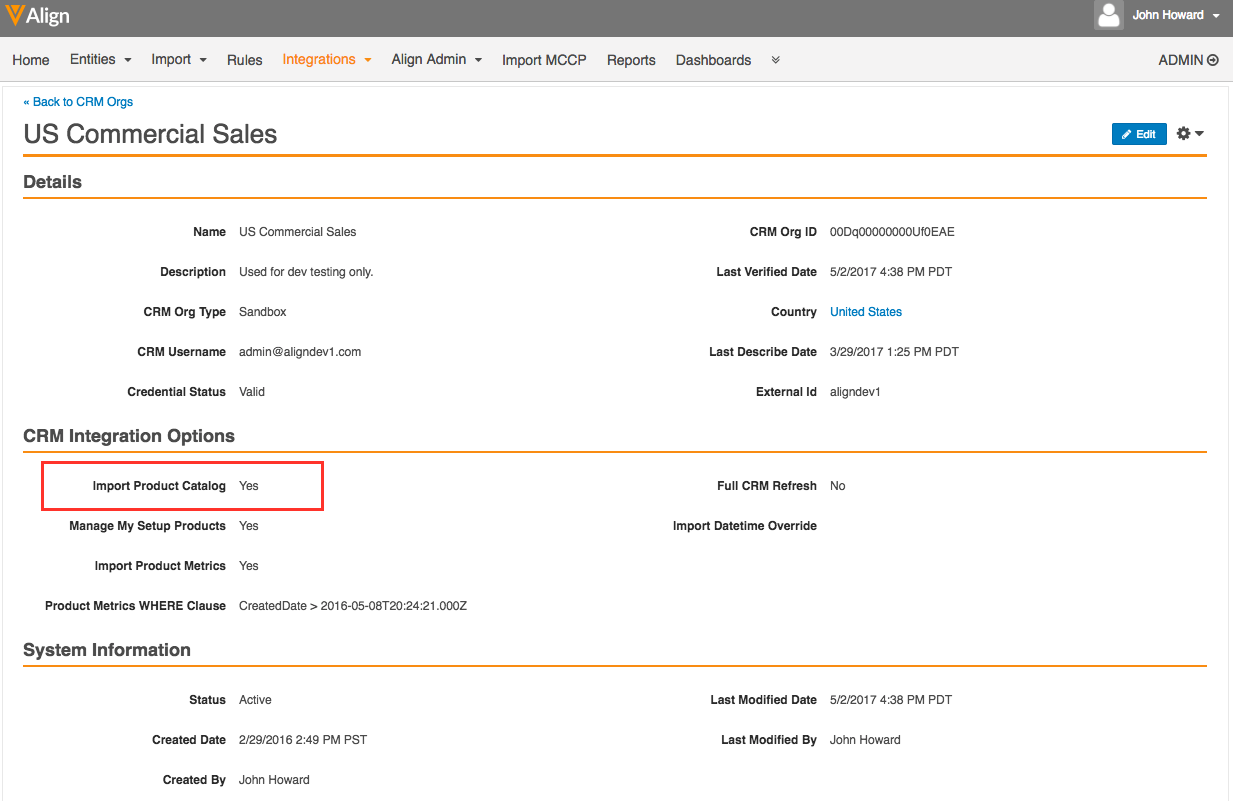Viewport: 1233px width, 801px height.
Task: Click the Align logo in header
Action: click(38, 16)
